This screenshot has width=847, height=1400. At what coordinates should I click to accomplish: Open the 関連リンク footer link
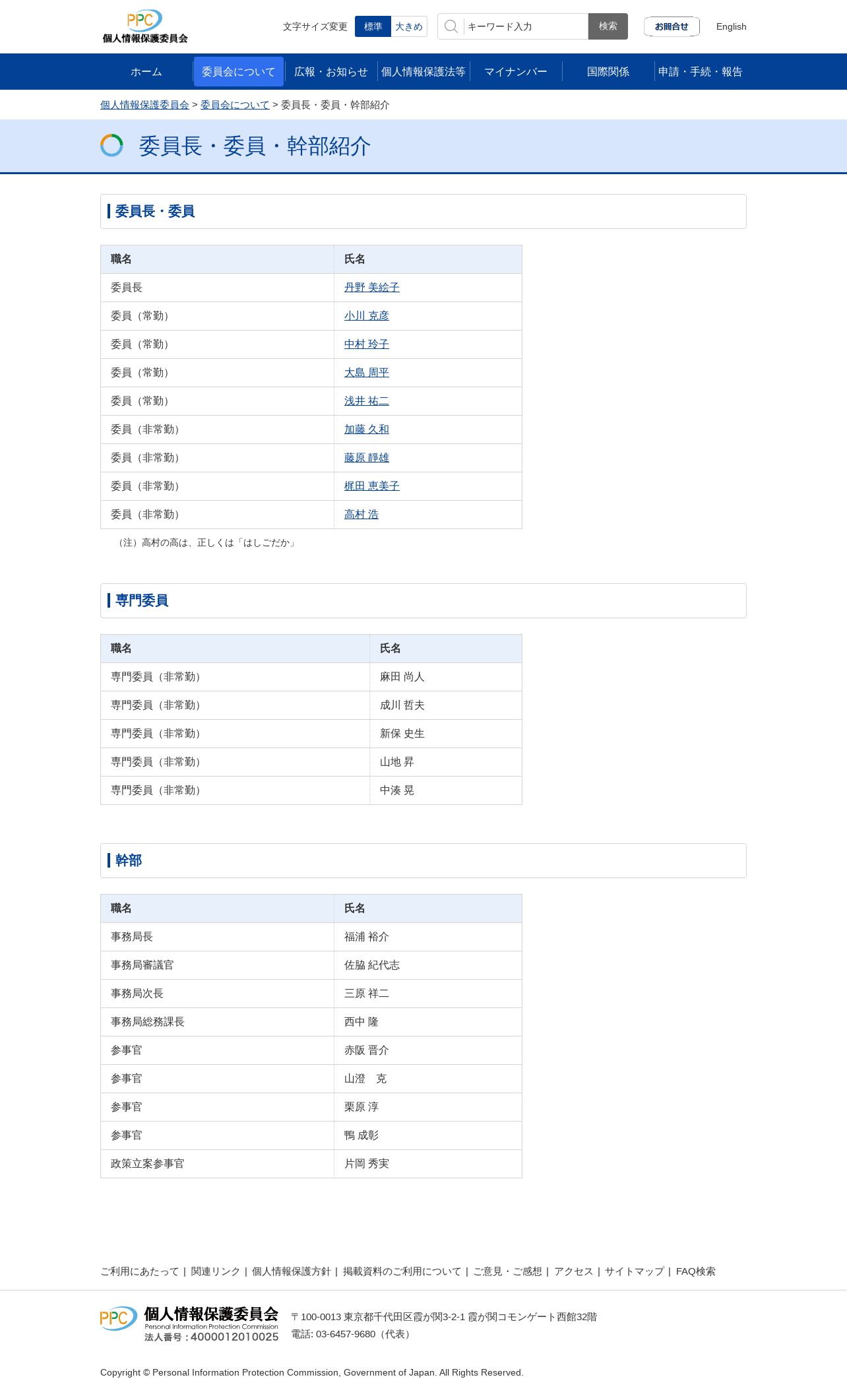[216, 1271]
